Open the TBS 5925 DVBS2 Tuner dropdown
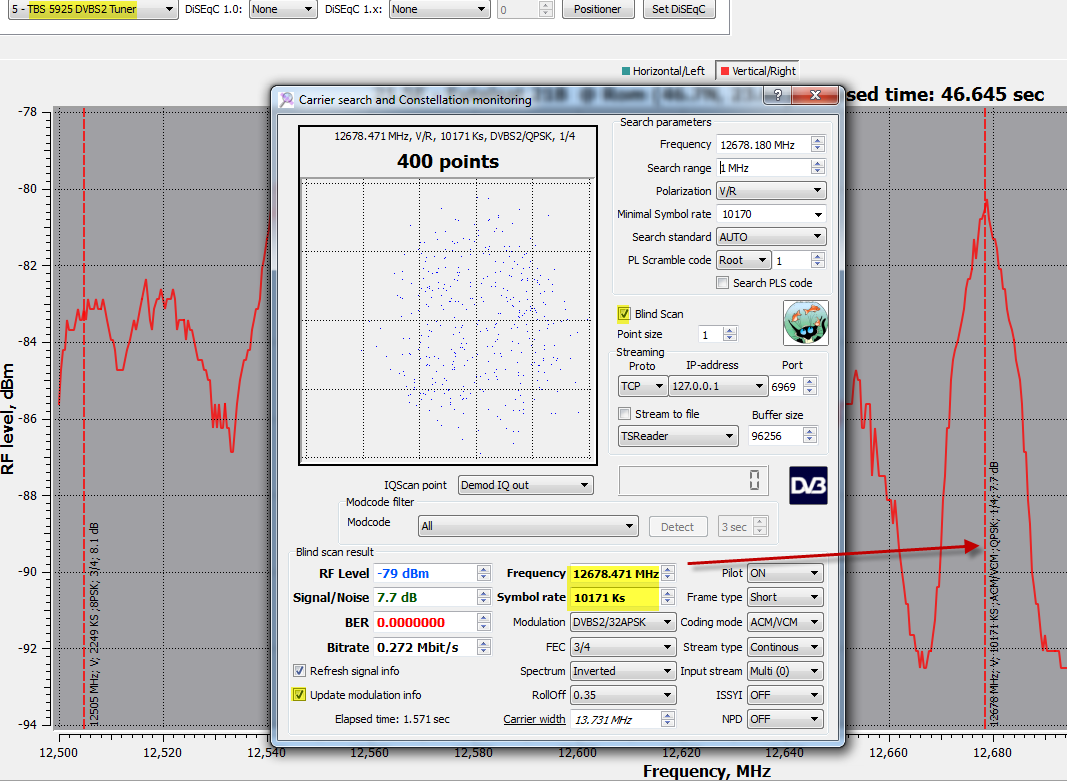 pos(93,10)
